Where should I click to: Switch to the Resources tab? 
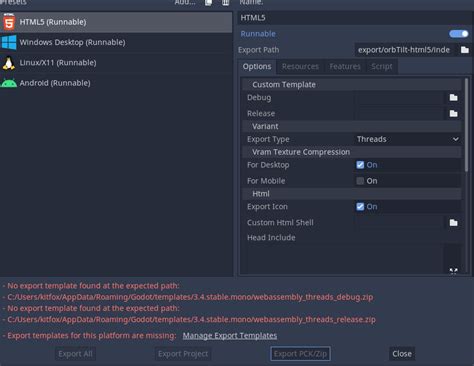tap(300, 67)
